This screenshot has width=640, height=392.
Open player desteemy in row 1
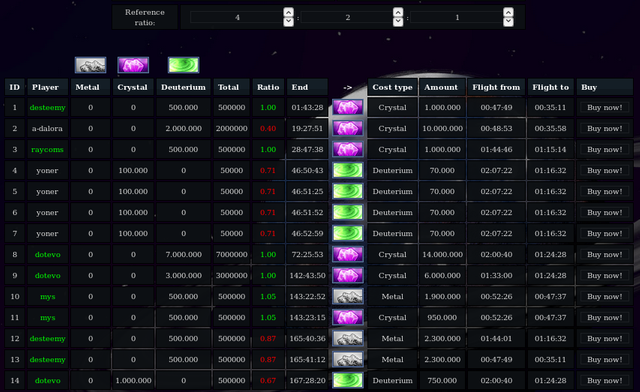click(x=47, y=108)
